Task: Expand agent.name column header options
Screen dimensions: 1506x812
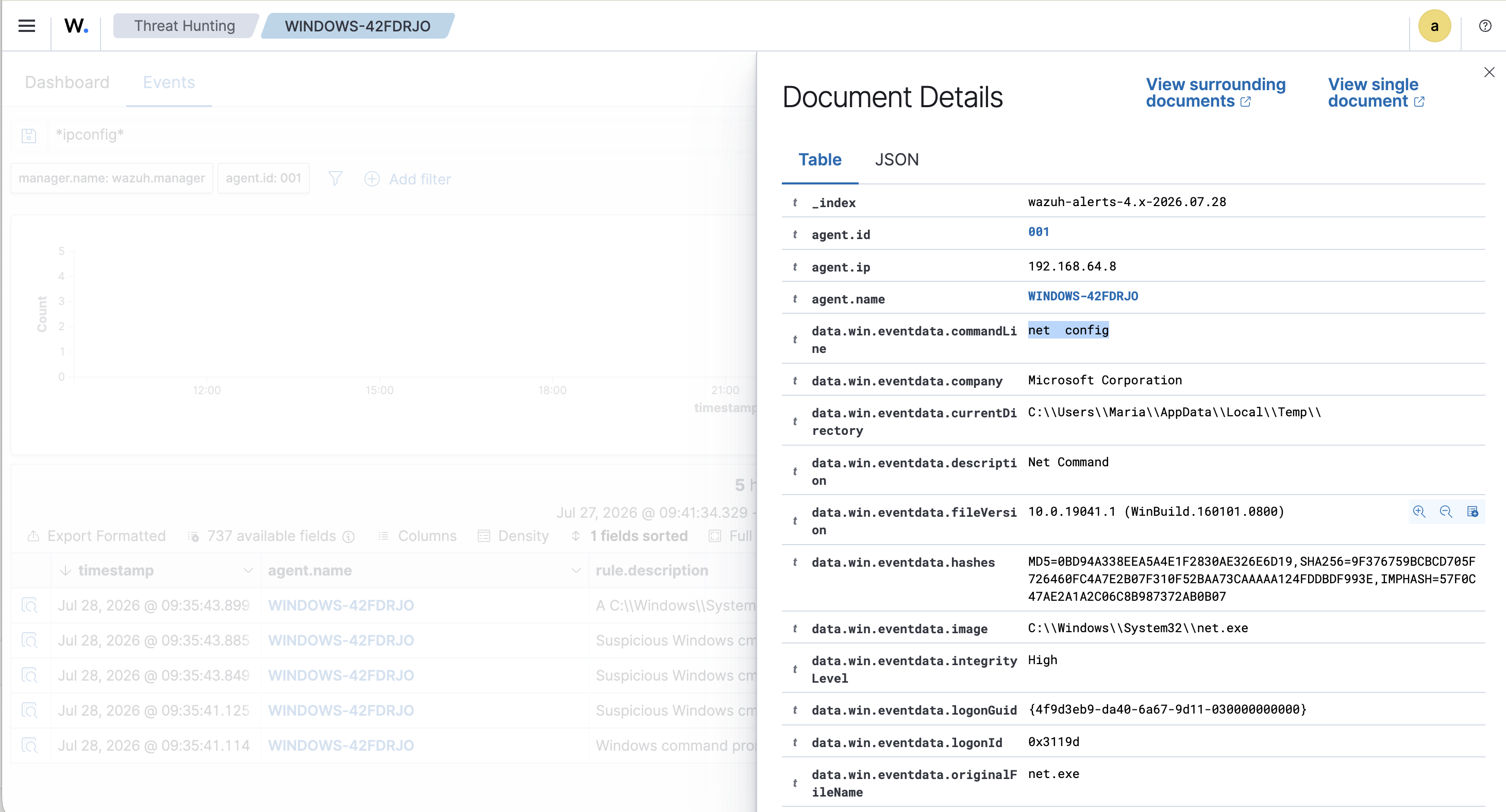Action: 576,570
